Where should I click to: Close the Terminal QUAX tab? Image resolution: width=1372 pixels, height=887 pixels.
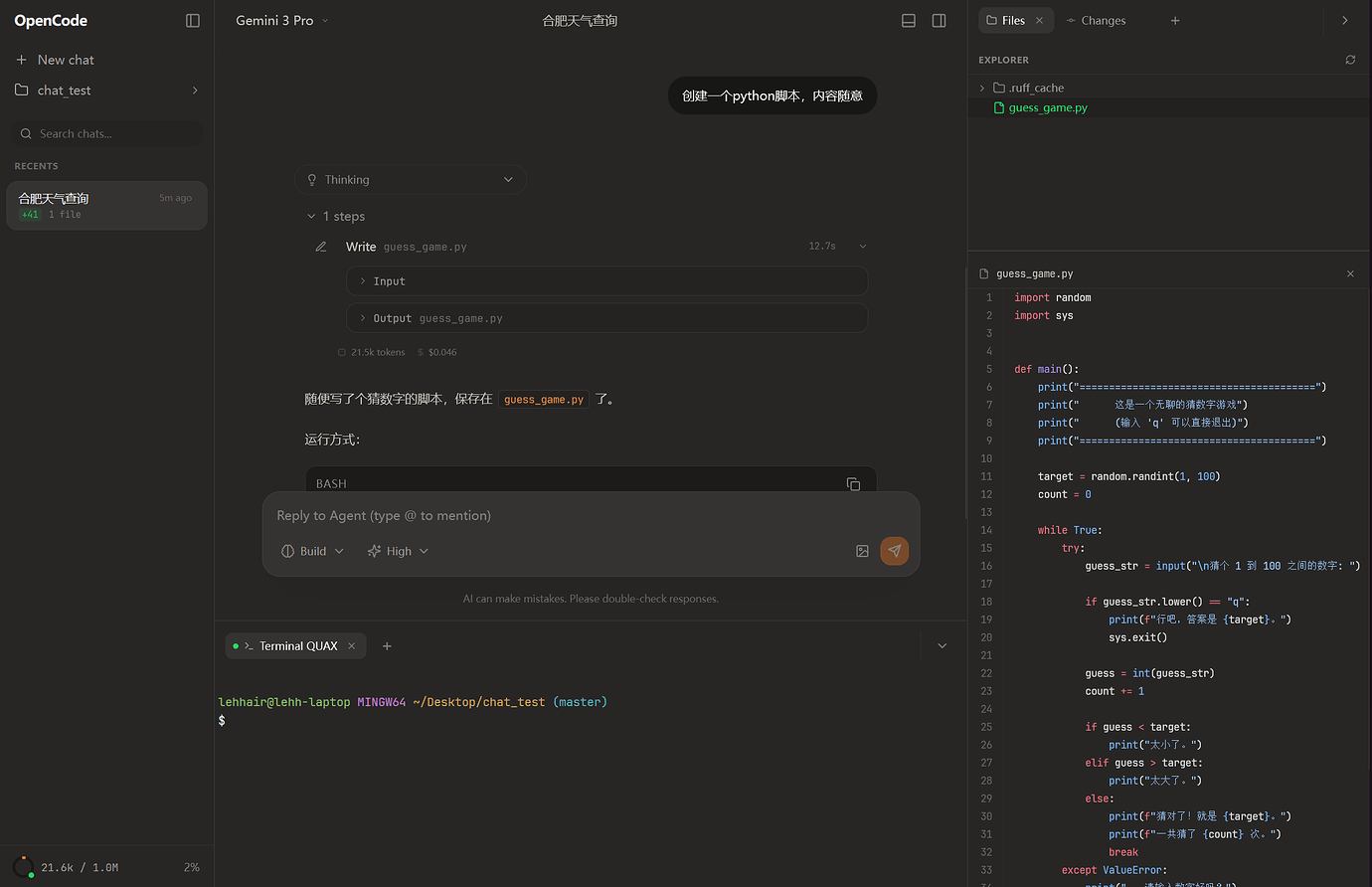coord(352,646)
